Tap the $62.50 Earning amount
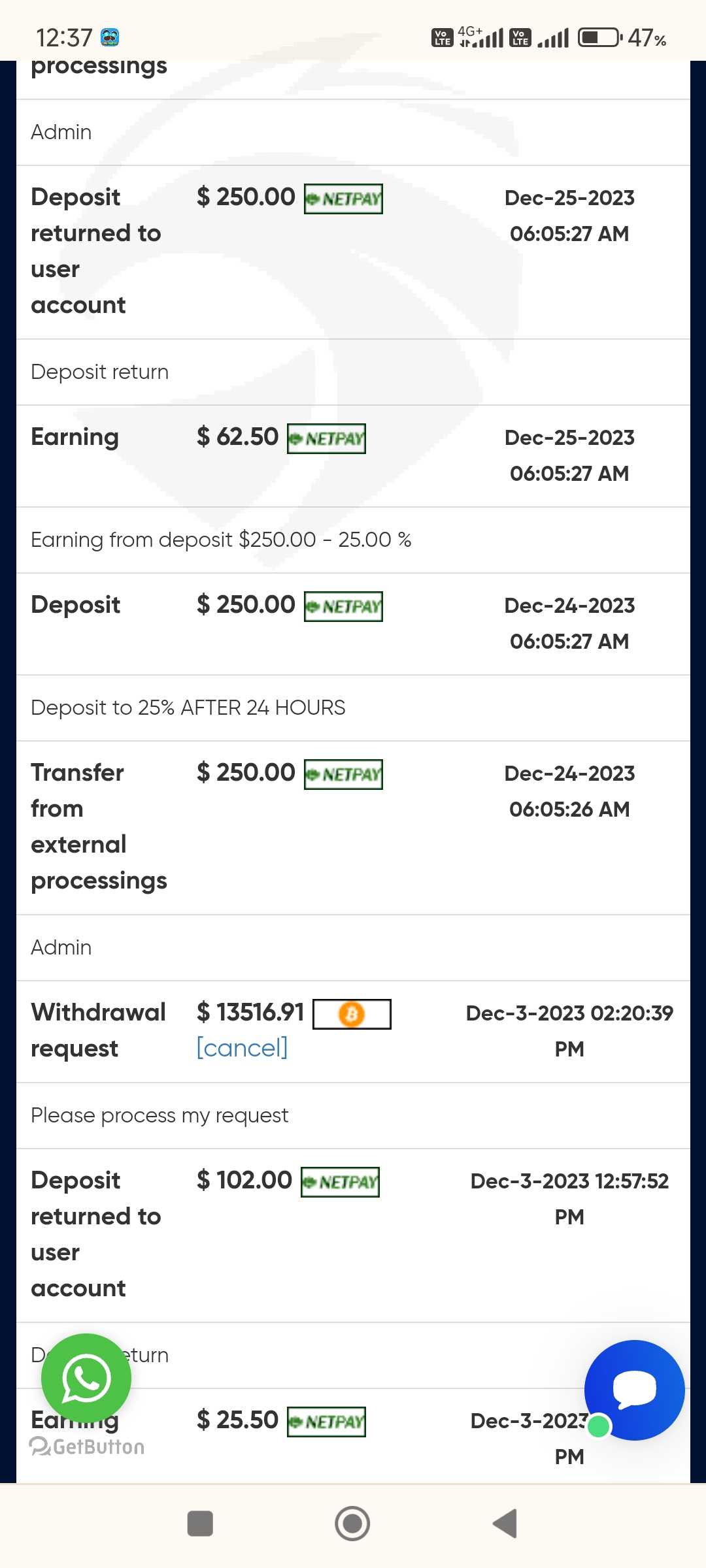The image size is (706, 1568). point(238,437)
